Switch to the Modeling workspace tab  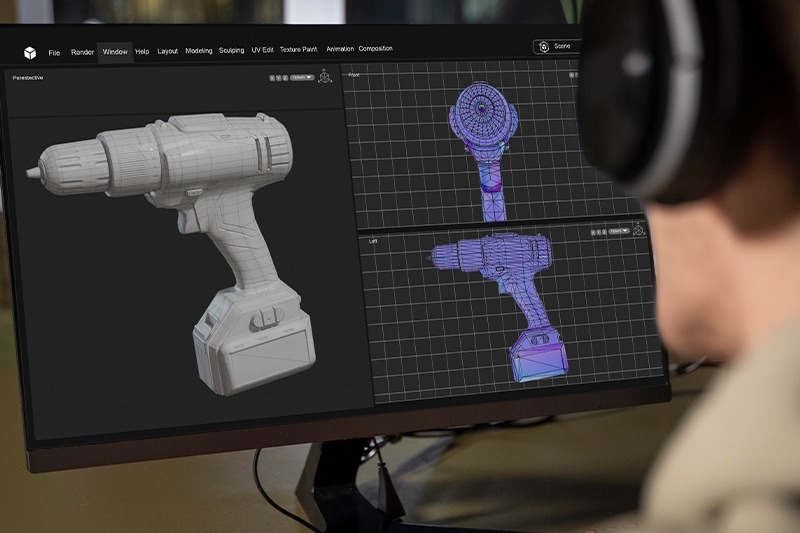(x=198, y=50)
